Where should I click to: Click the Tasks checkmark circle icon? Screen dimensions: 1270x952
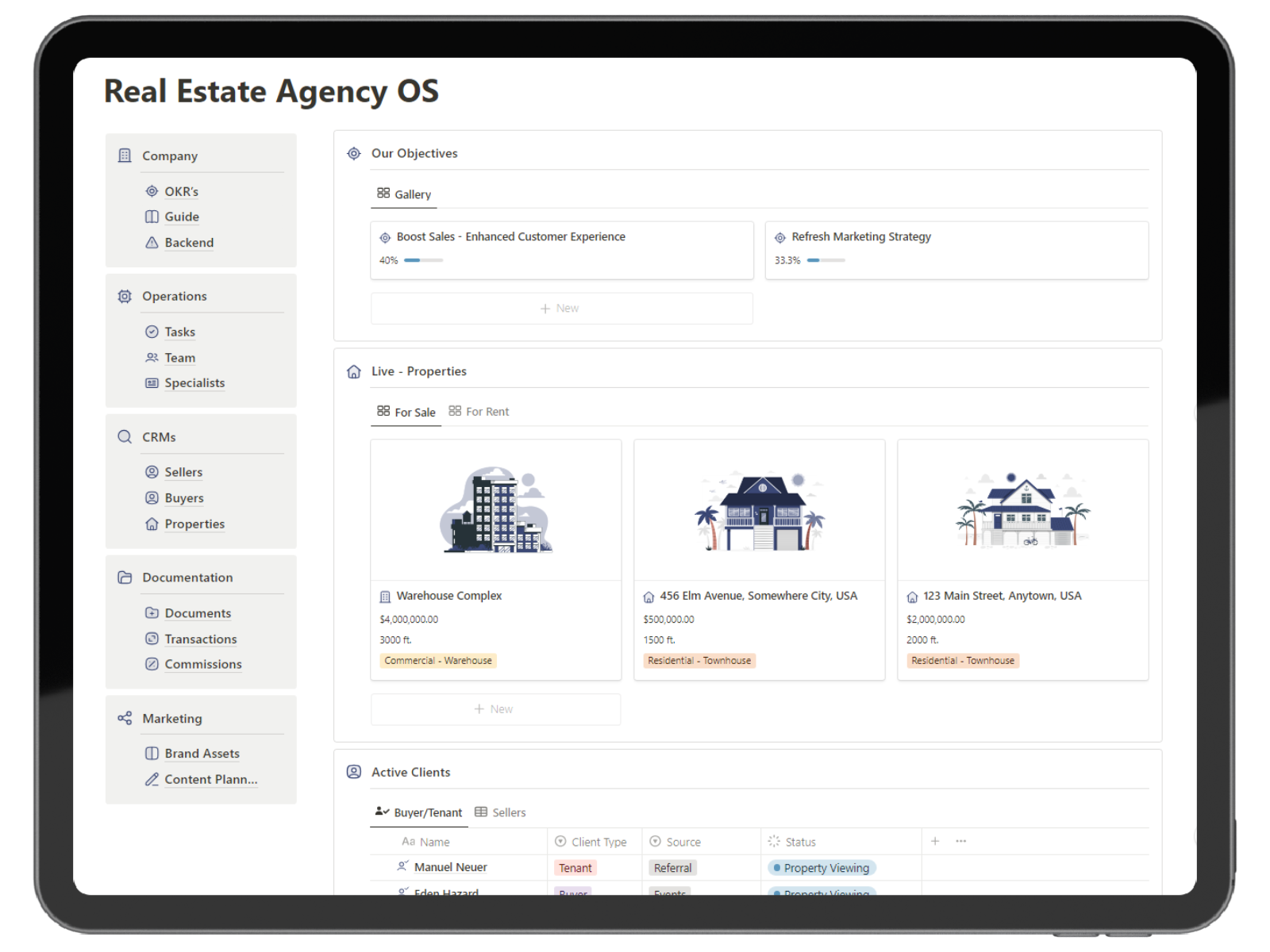152,332
